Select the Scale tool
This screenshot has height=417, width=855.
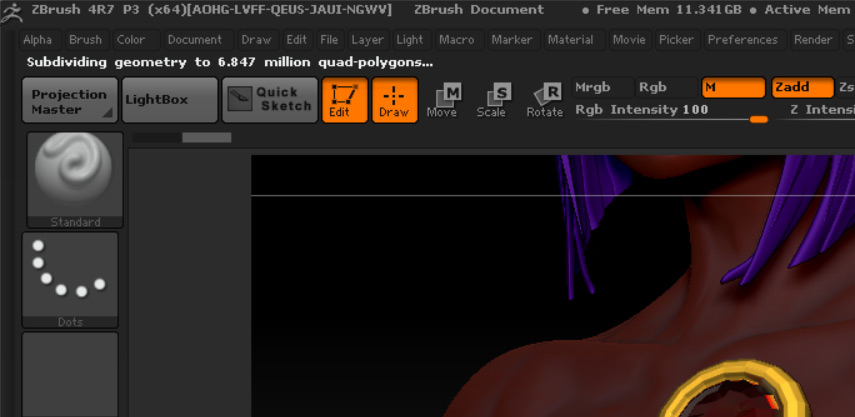pos(492,101)
